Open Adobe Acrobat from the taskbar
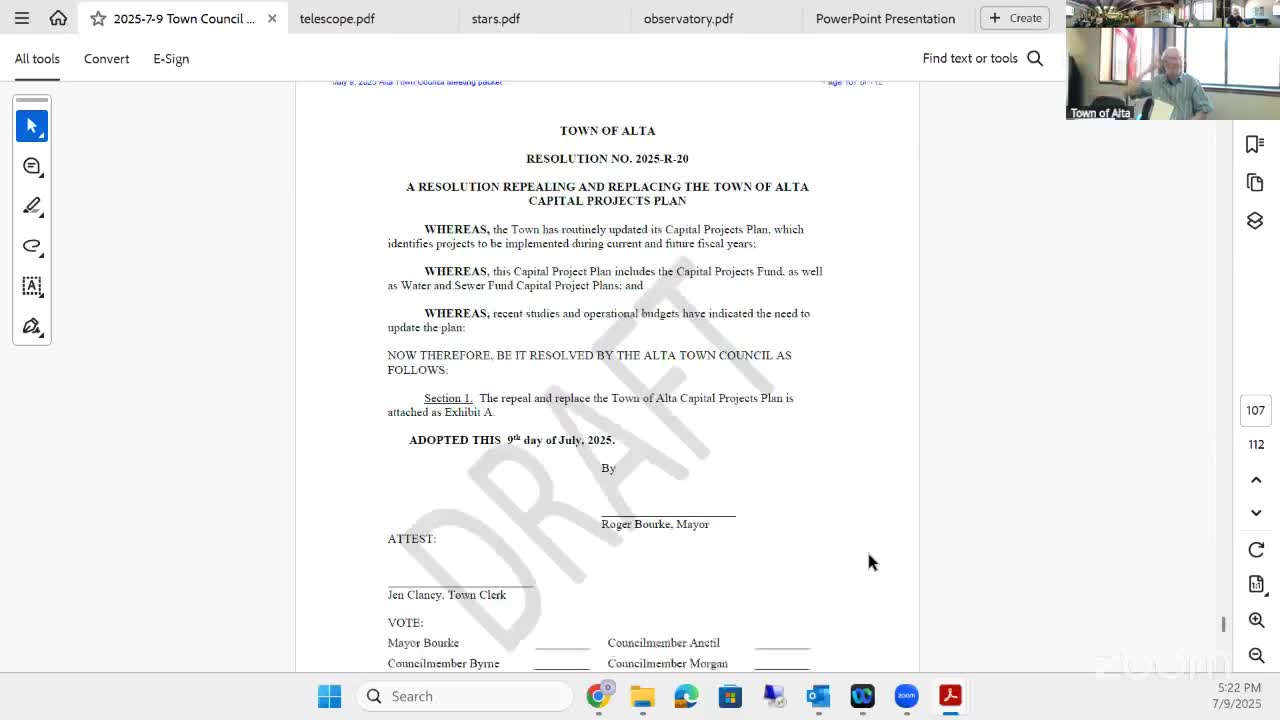 click(x=950, y=696)
